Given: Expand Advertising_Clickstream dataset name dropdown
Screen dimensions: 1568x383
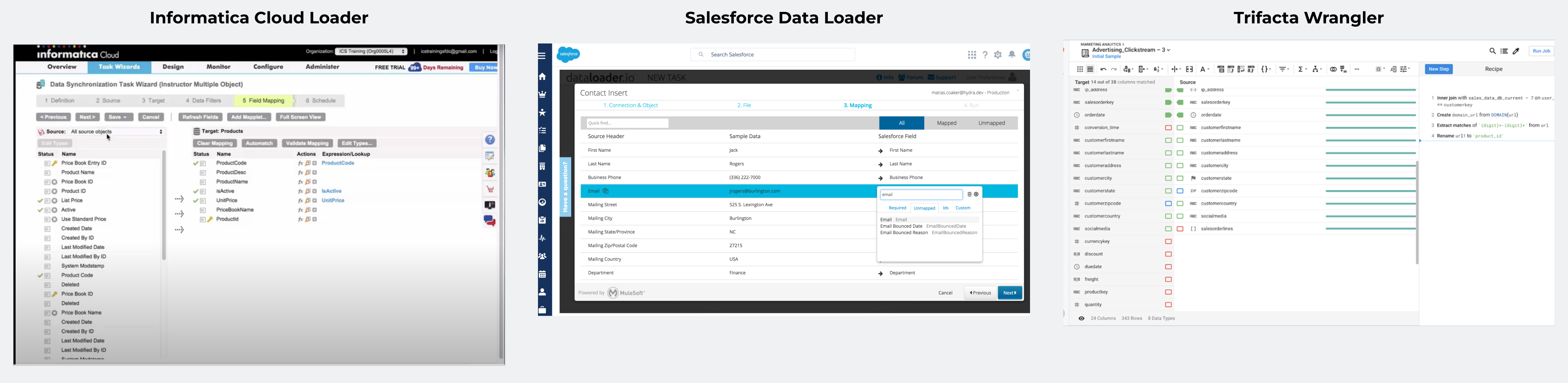Looking at the screenshot, I should [x=1168, y=50].
